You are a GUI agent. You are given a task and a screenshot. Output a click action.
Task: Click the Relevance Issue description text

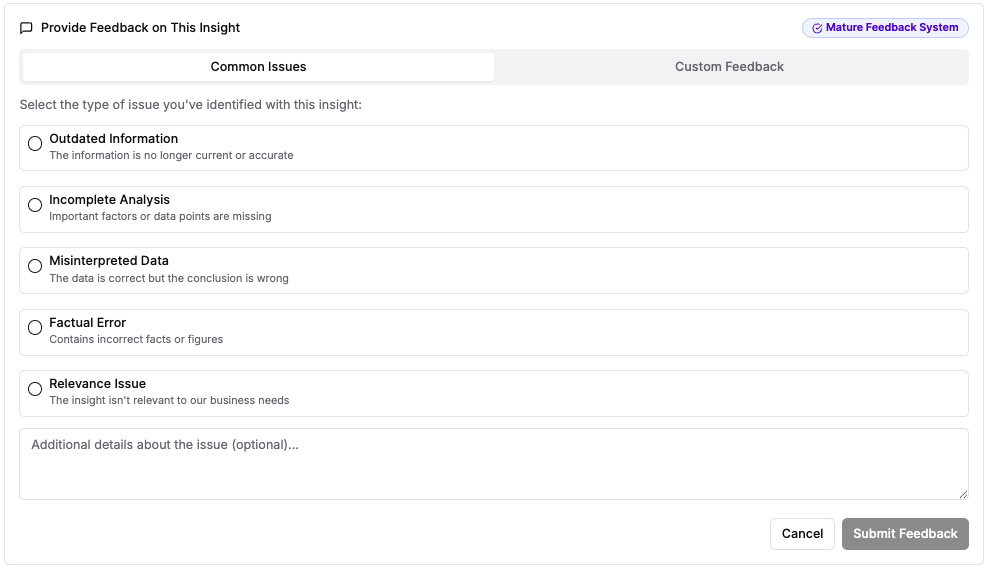coord(169,401)
